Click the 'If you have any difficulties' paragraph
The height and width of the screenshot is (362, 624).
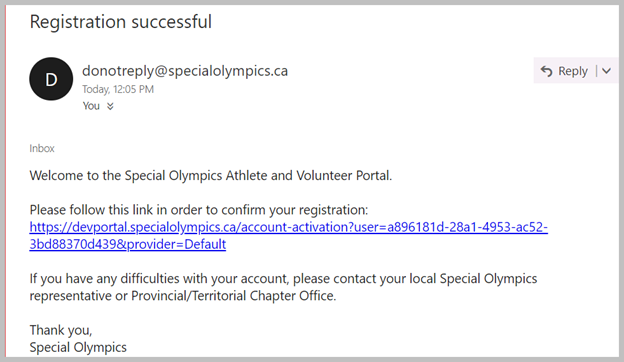[283, 287]
